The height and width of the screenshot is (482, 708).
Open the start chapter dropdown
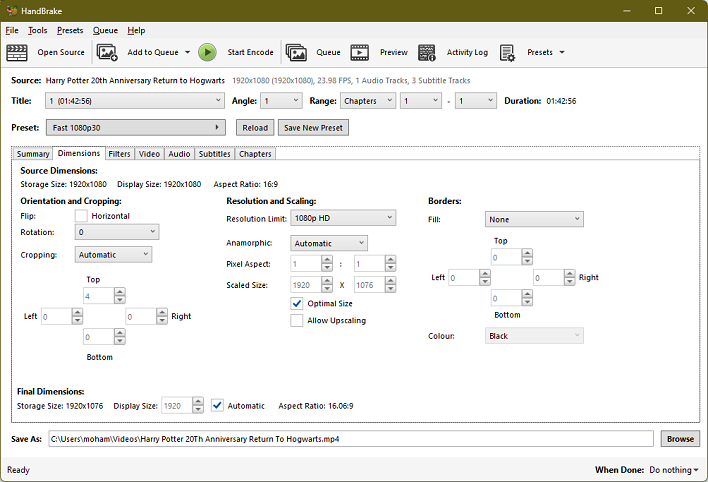click(x=421, y=101)
